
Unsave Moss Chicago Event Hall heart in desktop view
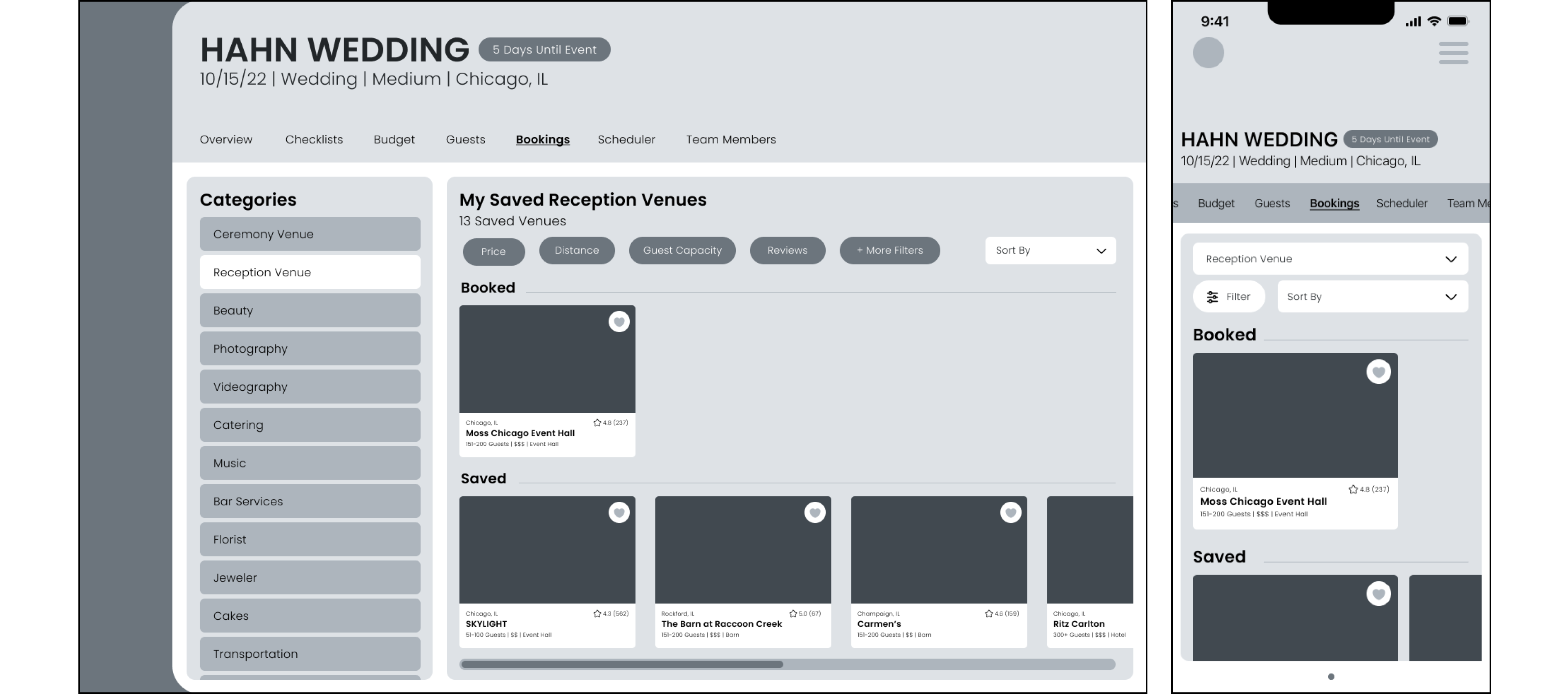[x=619, y=322]
